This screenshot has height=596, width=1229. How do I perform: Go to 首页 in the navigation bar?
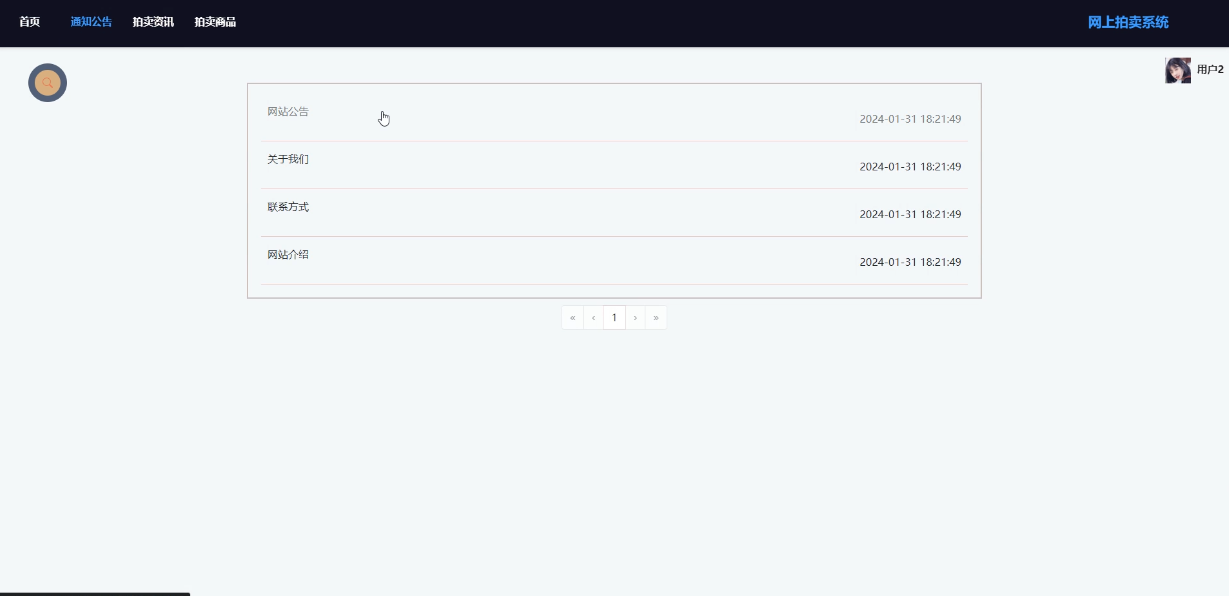(30, 22)
